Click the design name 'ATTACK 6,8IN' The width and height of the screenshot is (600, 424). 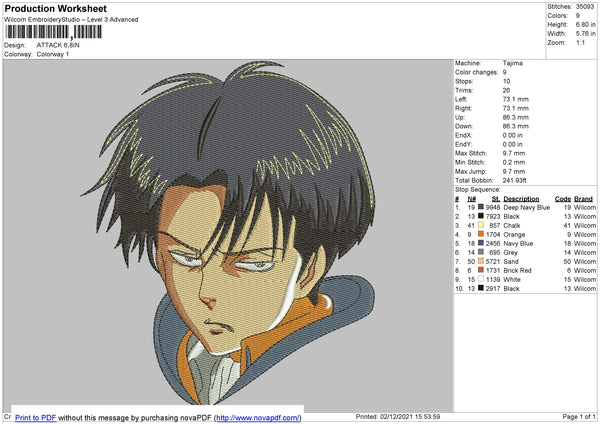58,45
